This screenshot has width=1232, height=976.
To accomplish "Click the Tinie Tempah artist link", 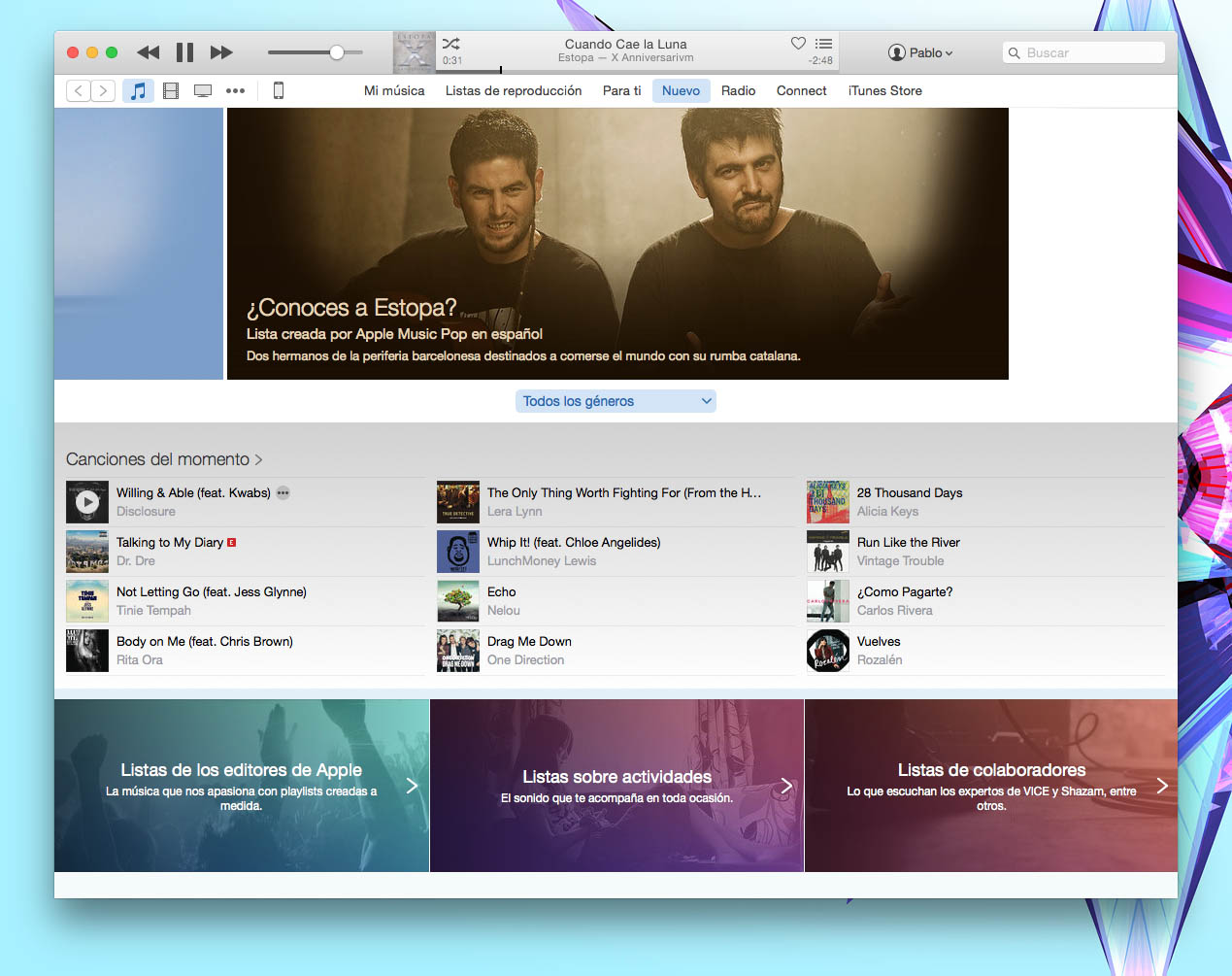I will click(x=153, y=610).
